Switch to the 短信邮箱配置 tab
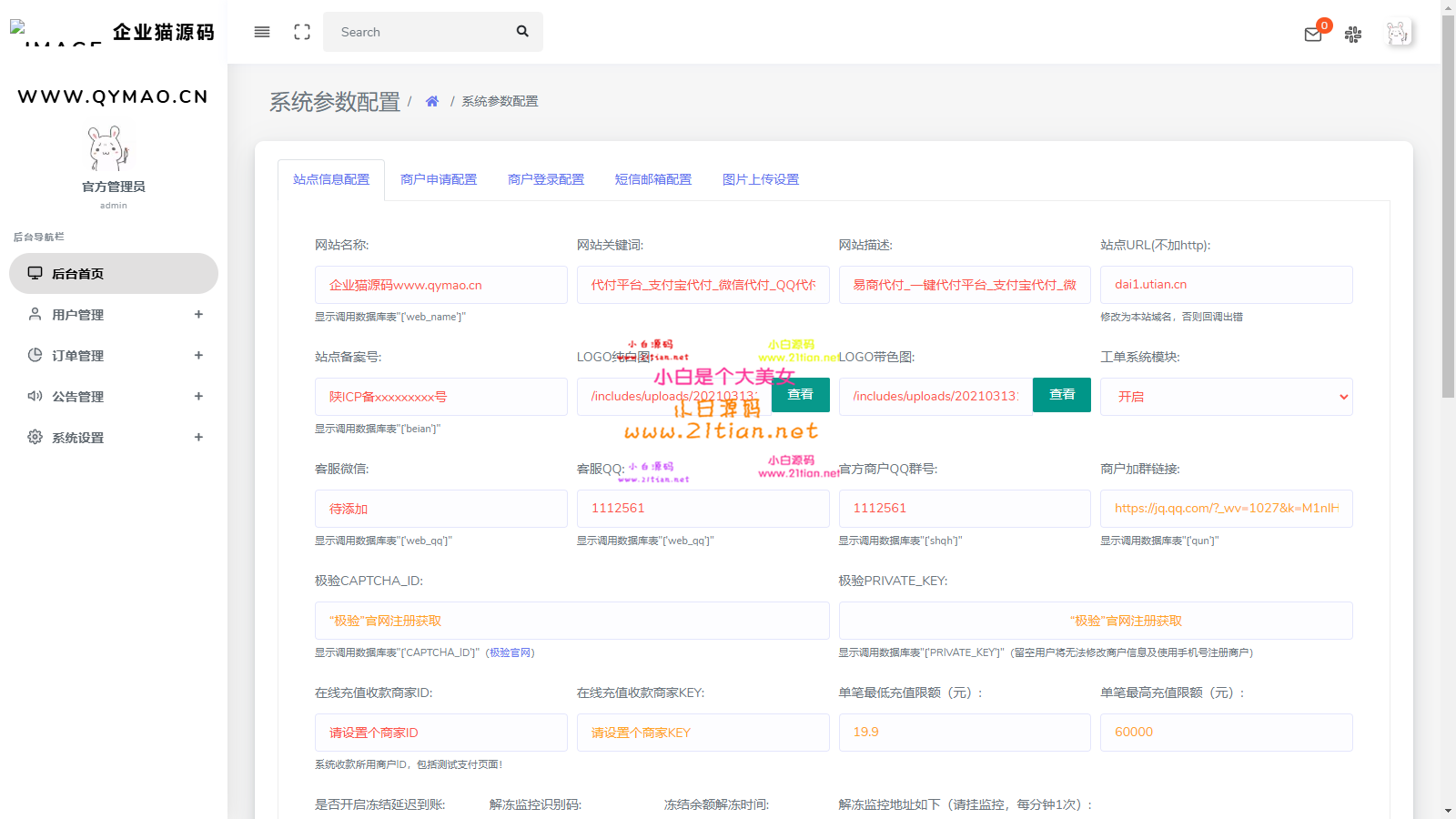The height and width of the screenshot is (819, 1456). click(x=653, y=179)
